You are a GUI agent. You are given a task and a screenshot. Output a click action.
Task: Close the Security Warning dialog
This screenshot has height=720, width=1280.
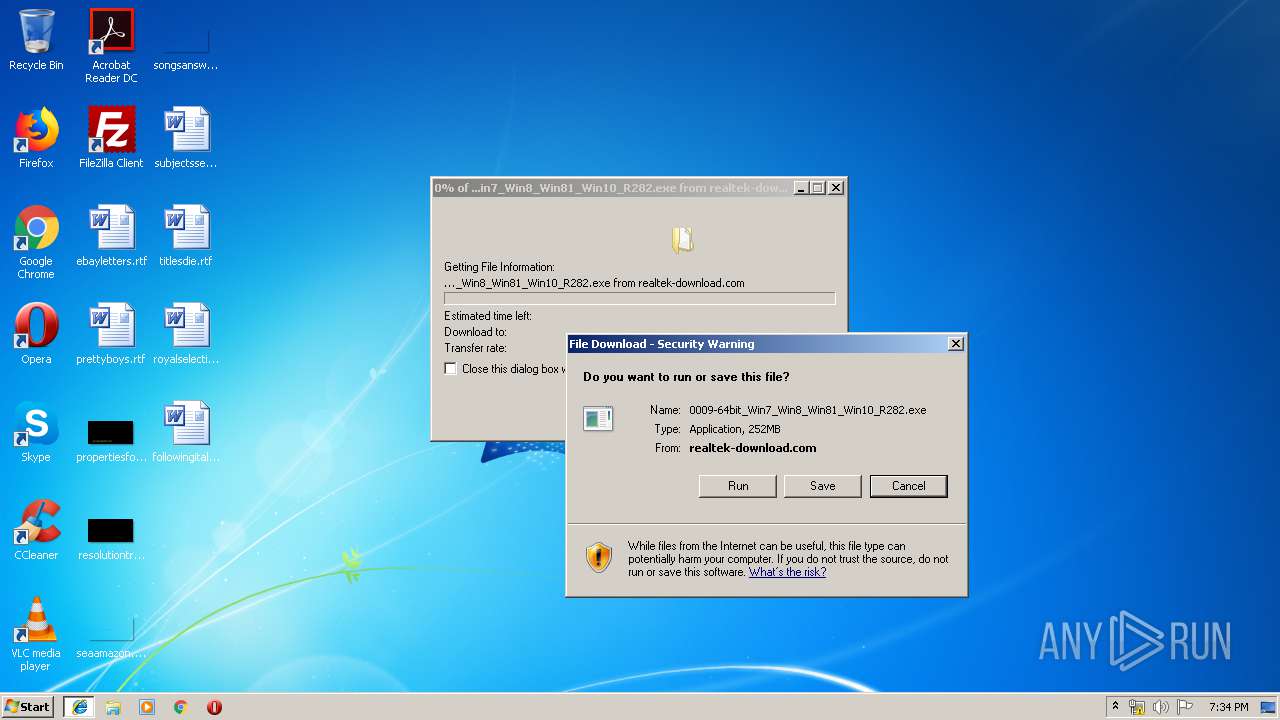click(956, 344)
